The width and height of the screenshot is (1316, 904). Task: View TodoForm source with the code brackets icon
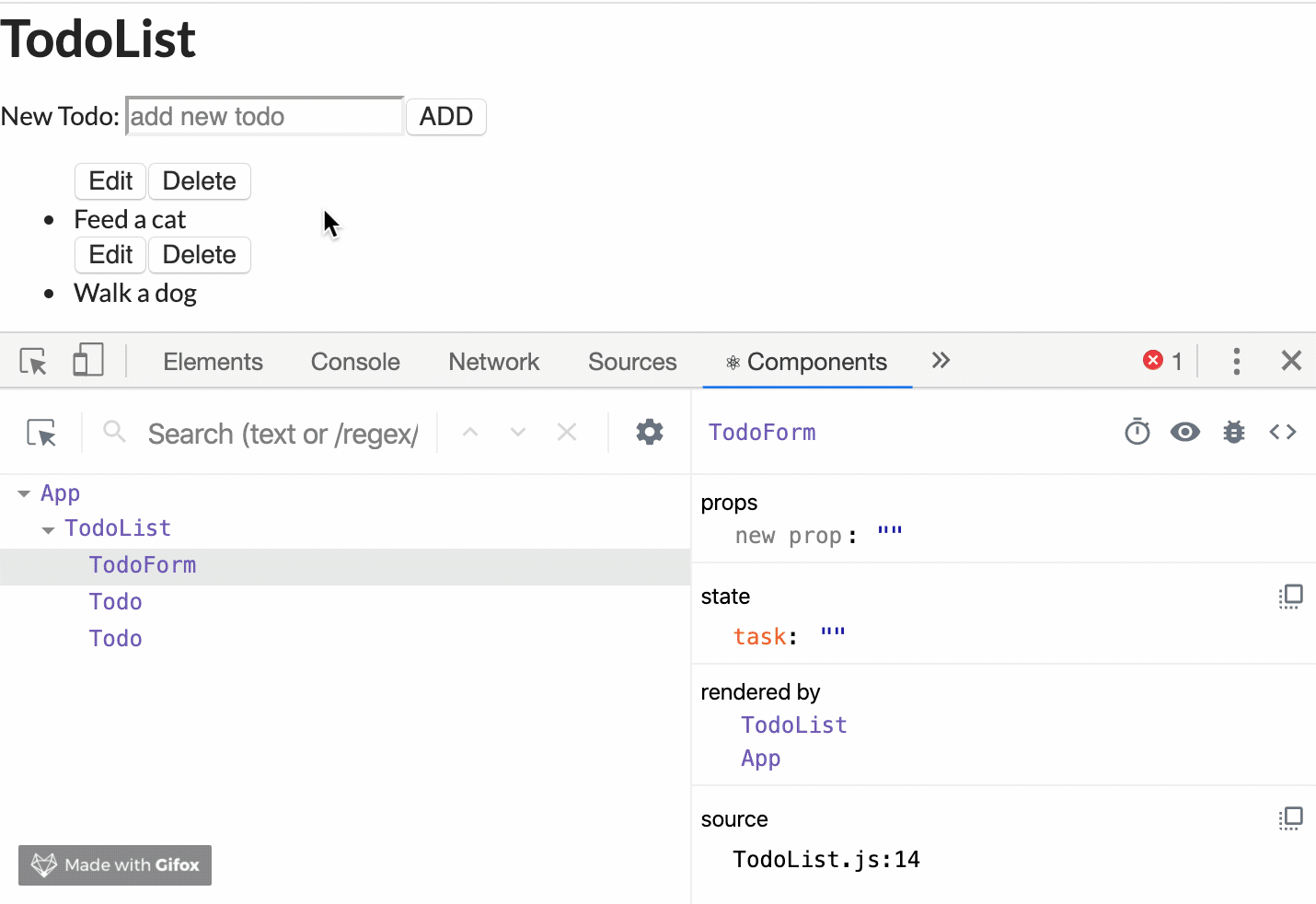tap(1282, 431)
